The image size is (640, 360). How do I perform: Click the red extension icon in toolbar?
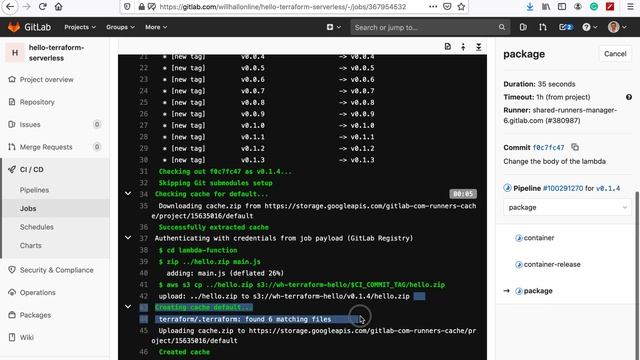(x=610, y=7)
